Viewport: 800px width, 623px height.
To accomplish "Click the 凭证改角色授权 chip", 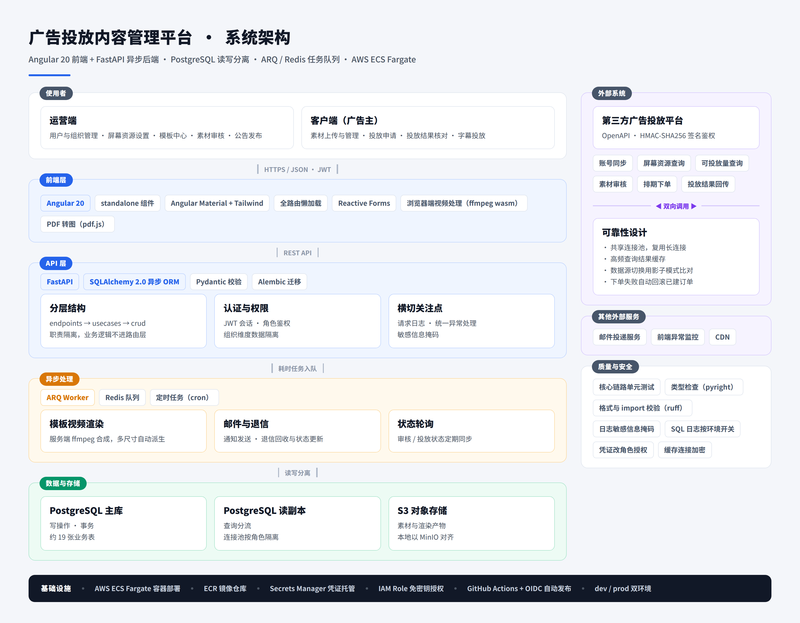I will [623, 450].
